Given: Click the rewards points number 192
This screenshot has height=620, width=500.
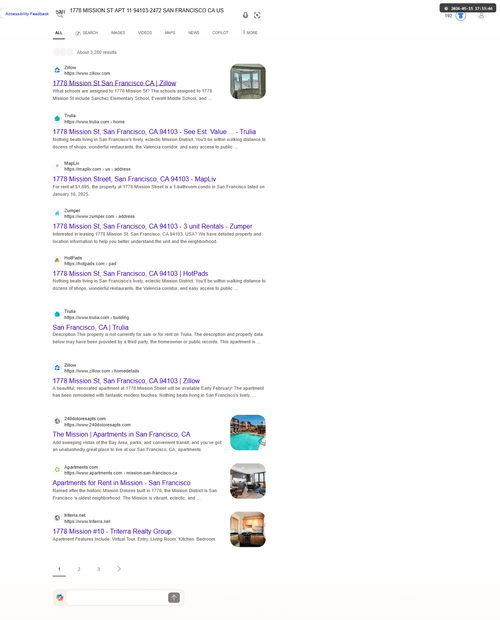Looking at the screenshot, I should coord(448,16).
